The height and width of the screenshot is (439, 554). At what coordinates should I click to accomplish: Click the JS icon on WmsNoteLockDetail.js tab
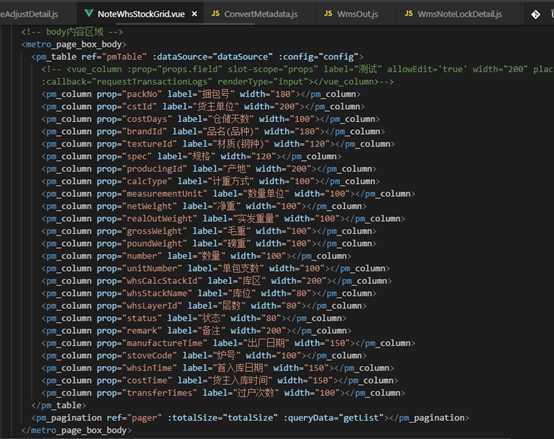click(x=408, y=13)
